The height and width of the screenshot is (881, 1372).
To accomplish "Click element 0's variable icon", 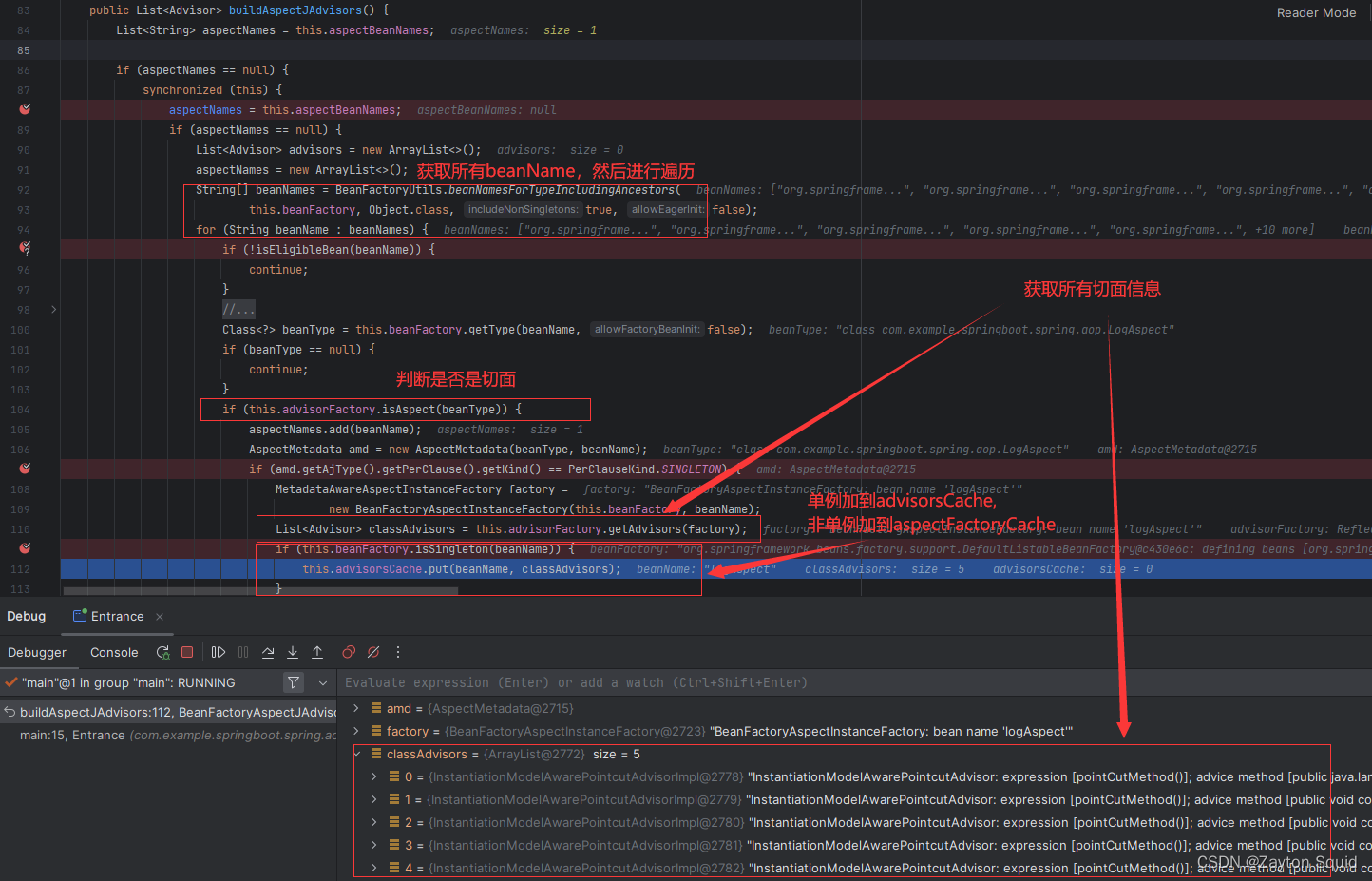I will pos(394,776).
